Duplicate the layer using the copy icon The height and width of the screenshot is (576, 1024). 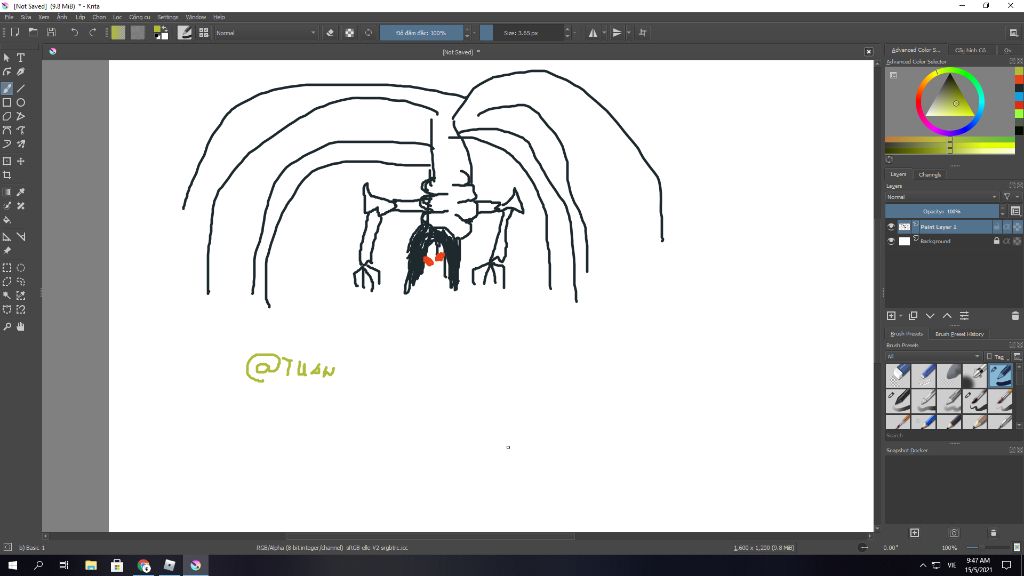point(913,316)
